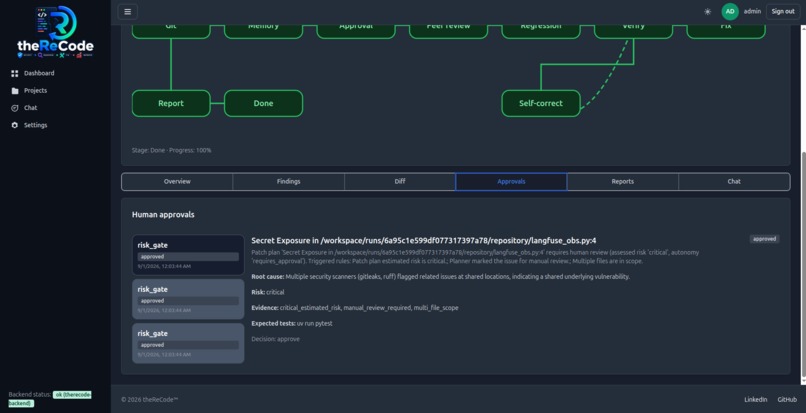Switch to the Chat tab in run panel
This screenshot has height=413, width=806.
(734, 182)
